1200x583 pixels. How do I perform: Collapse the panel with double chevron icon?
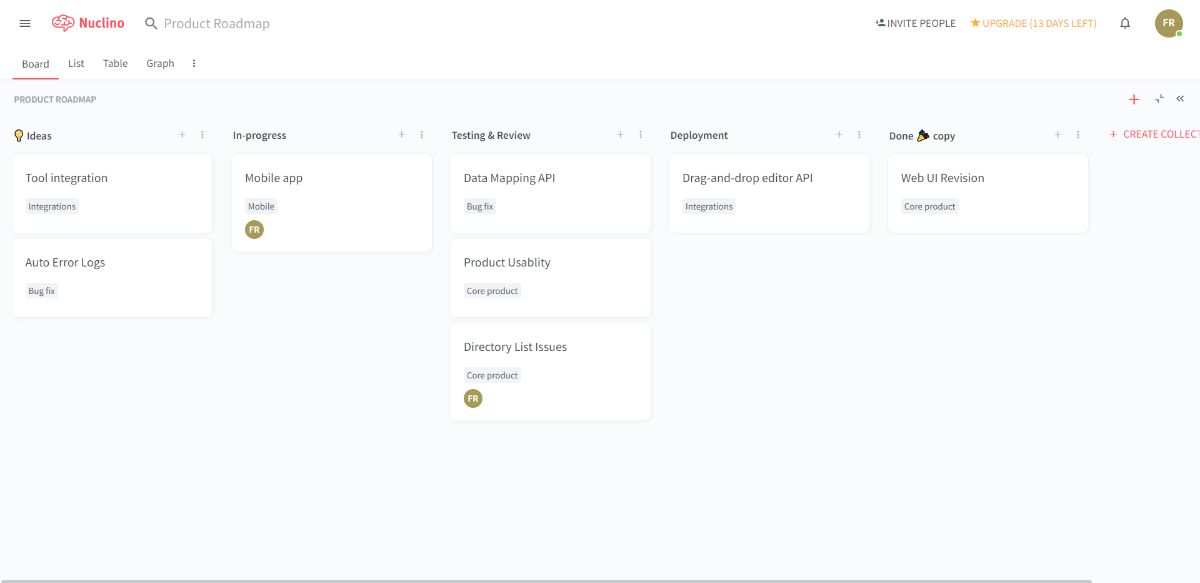[x=1180, y=99]
